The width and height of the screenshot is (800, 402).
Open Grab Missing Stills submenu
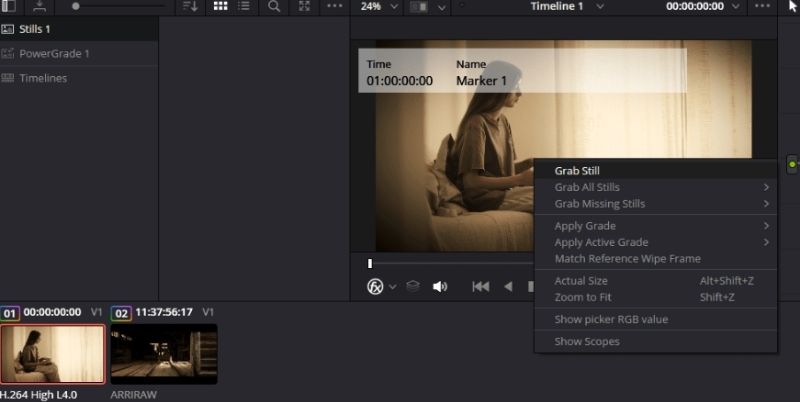pyautogui.click(x=656, y=204)
